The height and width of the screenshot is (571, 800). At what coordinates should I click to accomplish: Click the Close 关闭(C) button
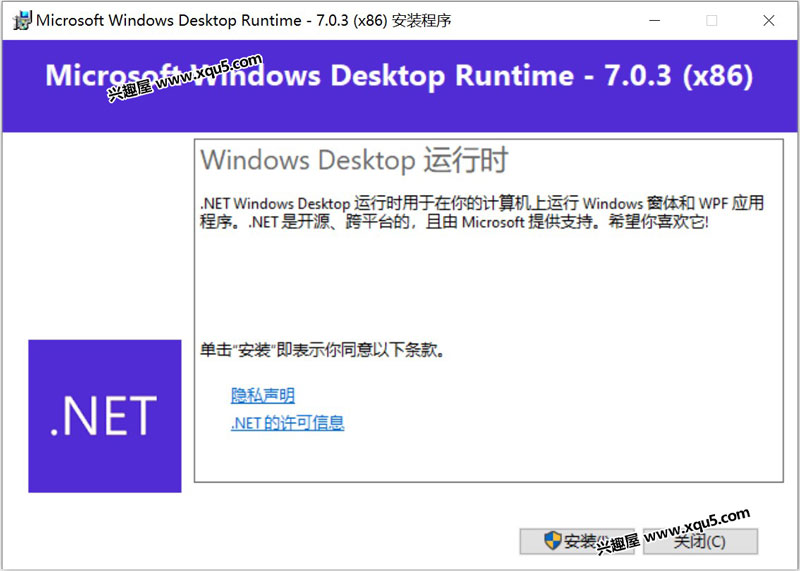coord(700,541)
